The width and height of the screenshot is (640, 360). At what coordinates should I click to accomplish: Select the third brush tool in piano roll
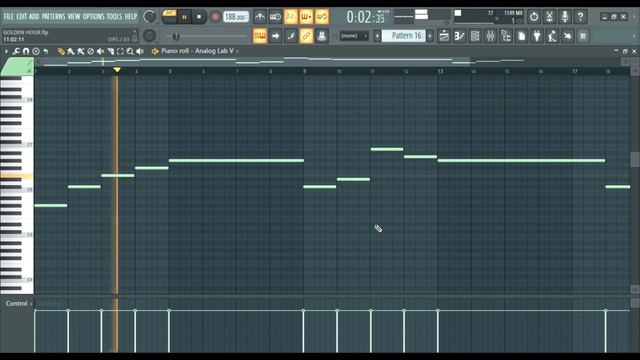81,51
